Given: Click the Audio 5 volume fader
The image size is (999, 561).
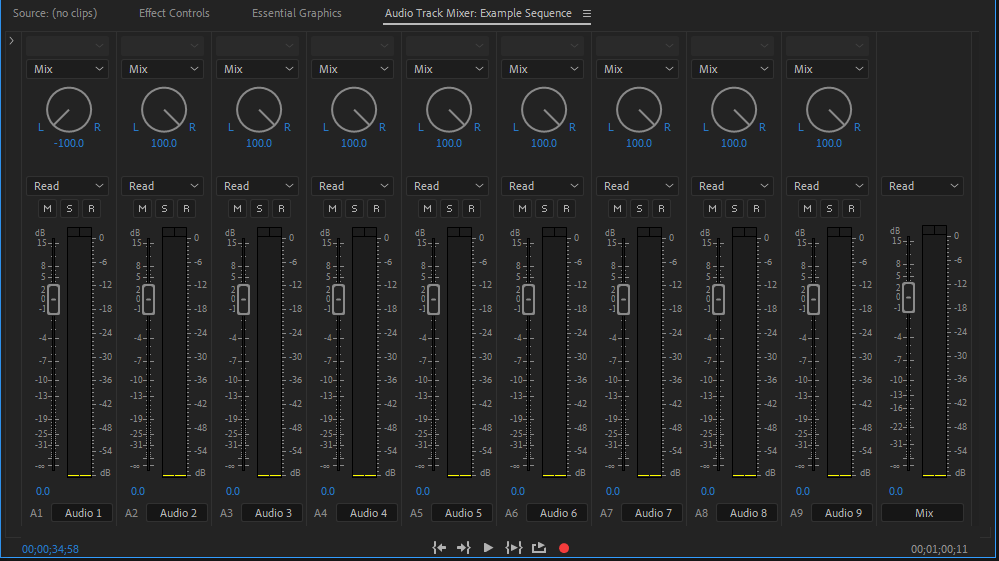Looking at the screenshot, I should [x=434, y=299].
